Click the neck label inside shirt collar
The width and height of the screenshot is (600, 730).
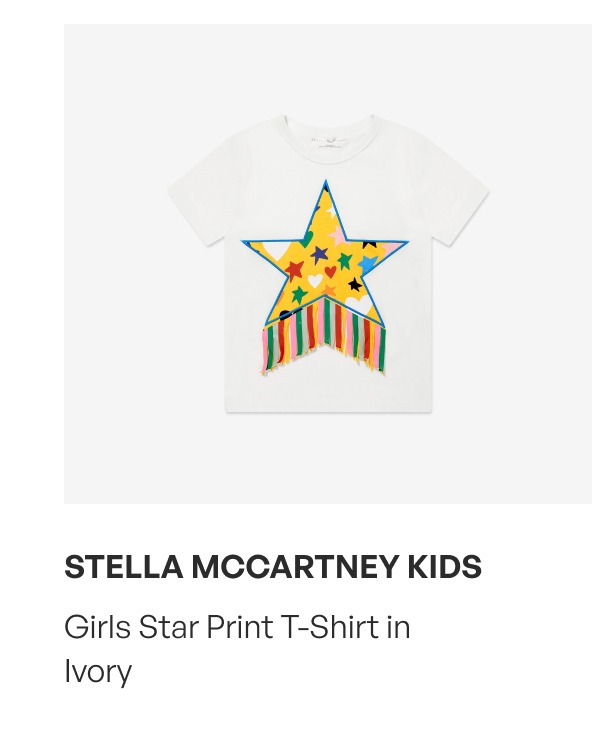click(x=330, y=140)
